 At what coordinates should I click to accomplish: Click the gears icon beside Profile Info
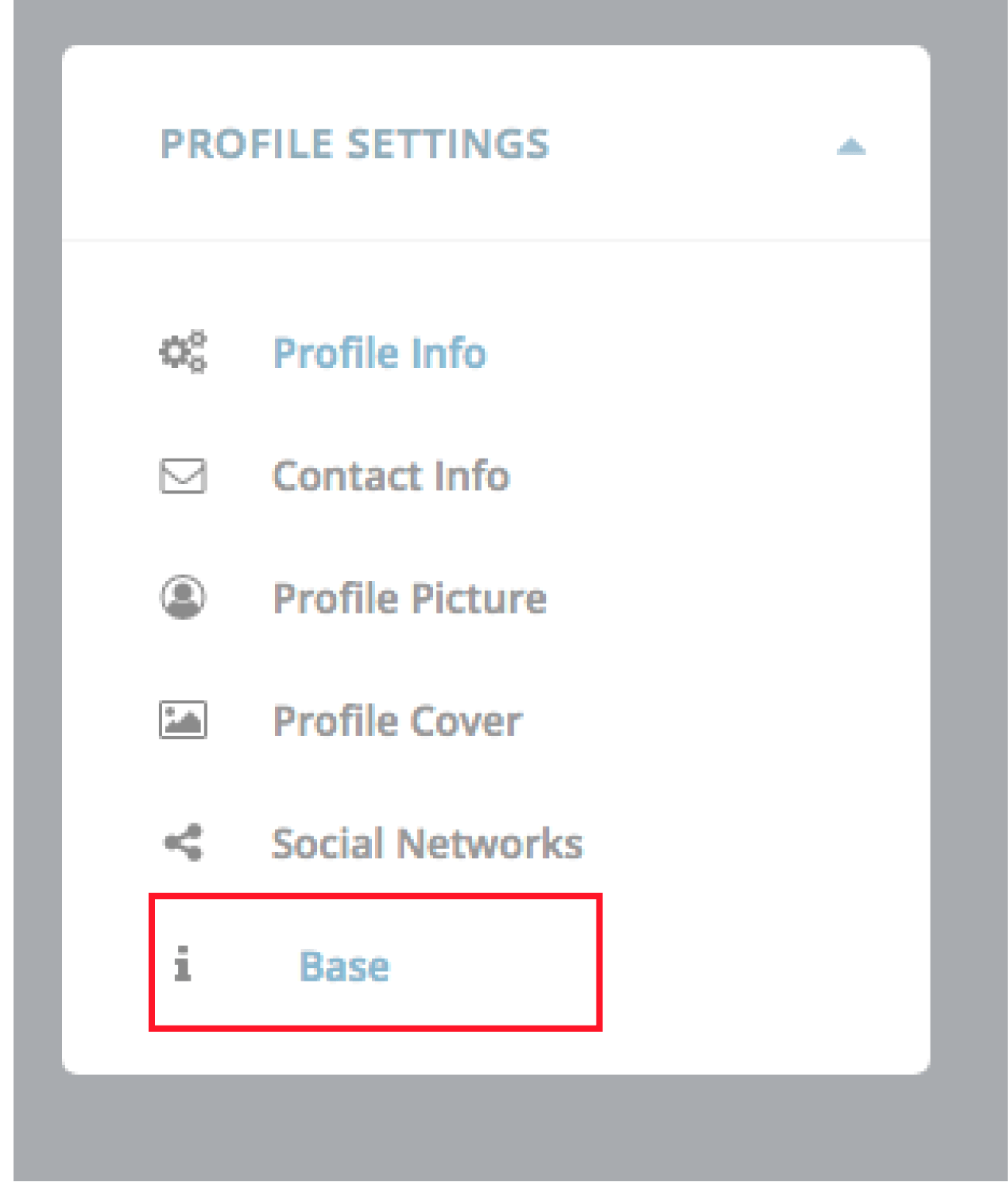point(183,352)
